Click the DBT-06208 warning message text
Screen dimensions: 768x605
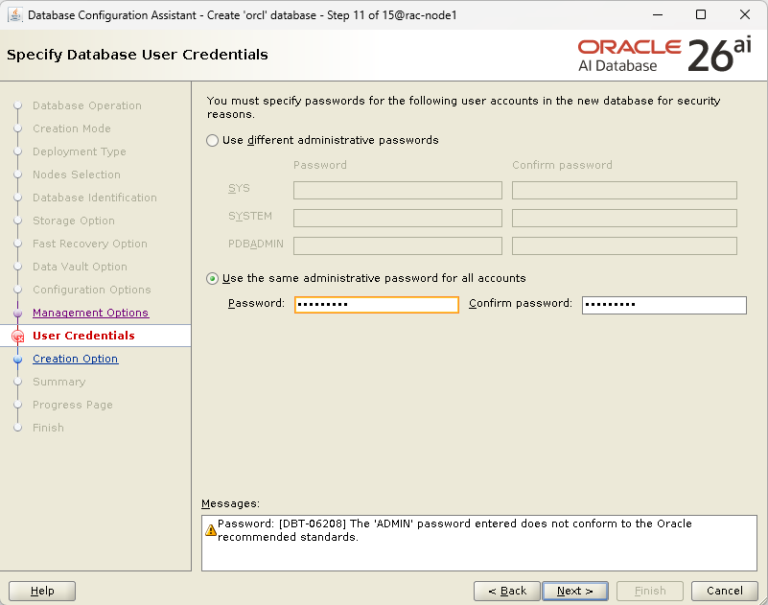tap(455, 530)
